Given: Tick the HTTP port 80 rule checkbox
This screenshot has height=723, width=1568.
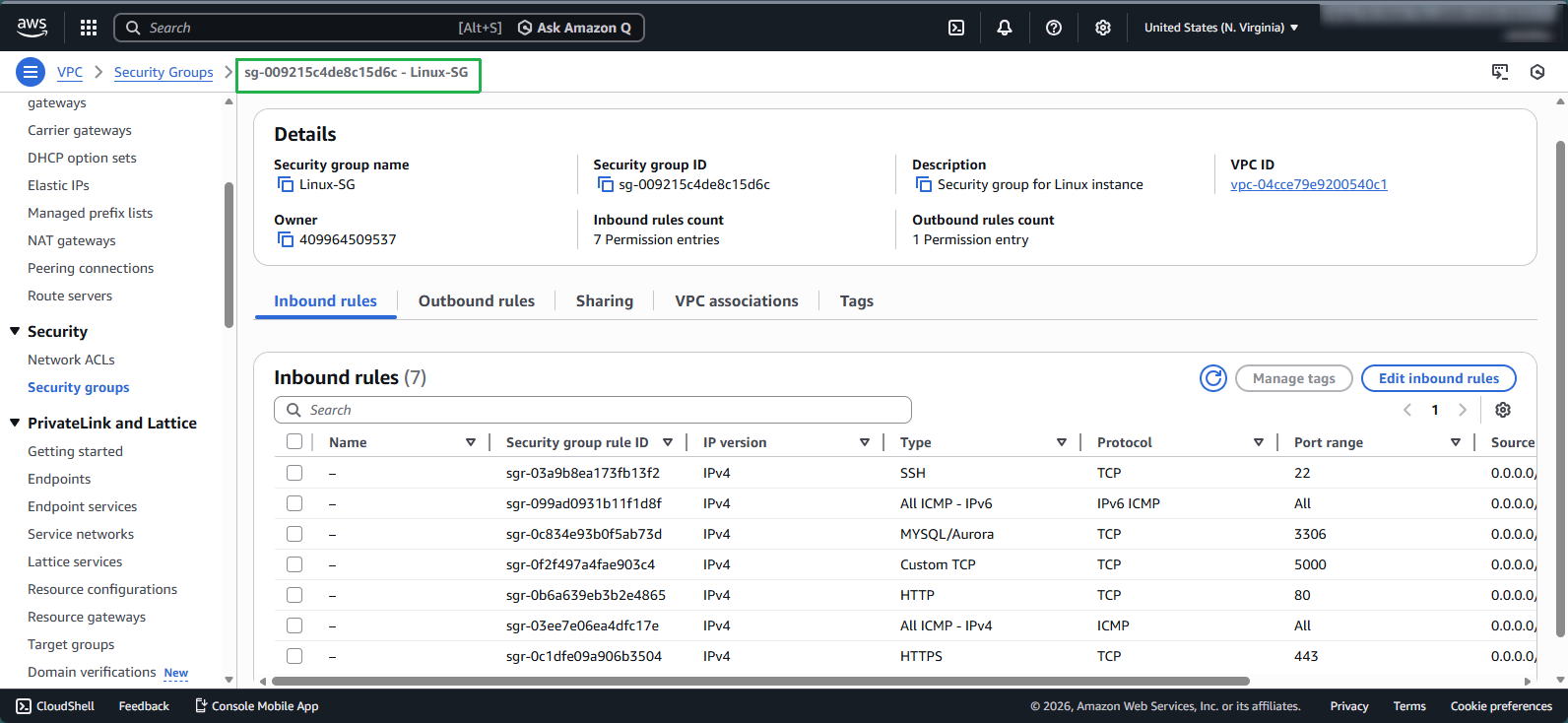Looking at the screenshot, I should click(294, 595).
